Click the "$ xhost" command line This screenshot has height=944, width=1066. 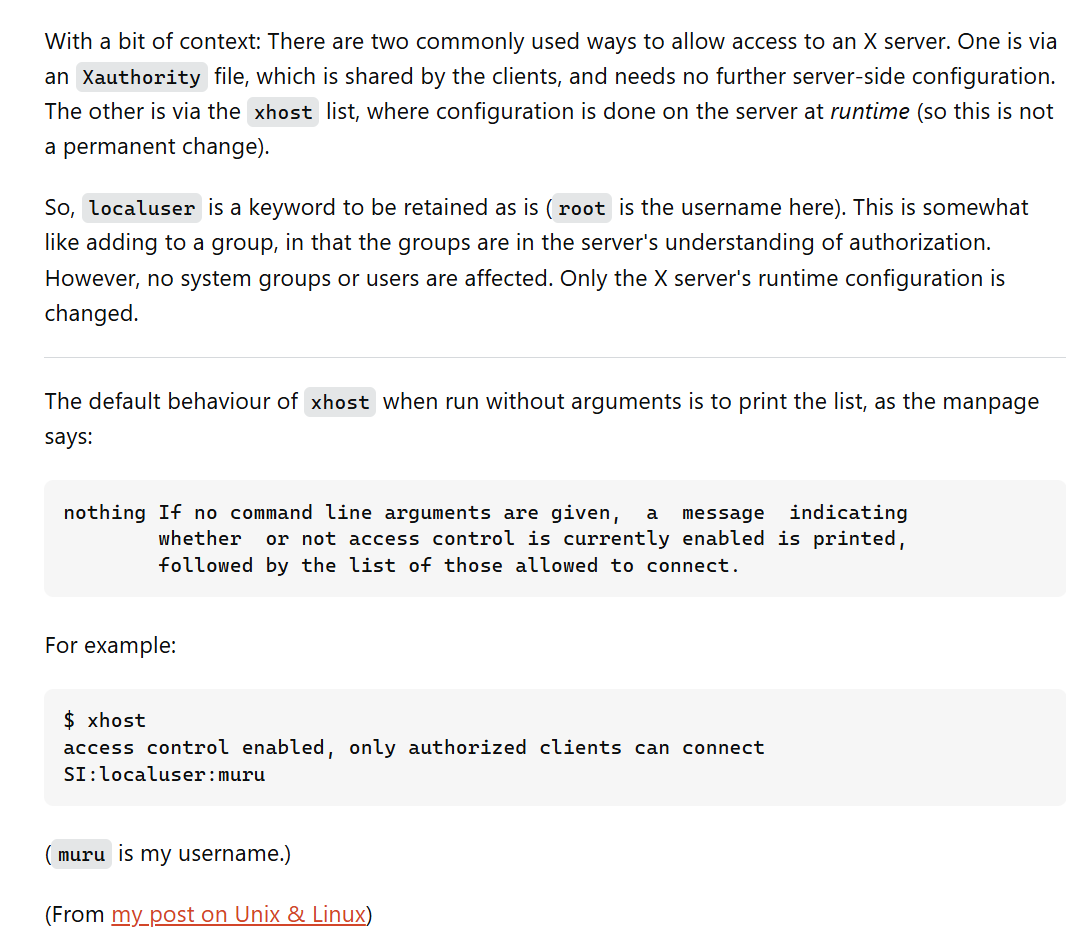click(x=105, y=720)
